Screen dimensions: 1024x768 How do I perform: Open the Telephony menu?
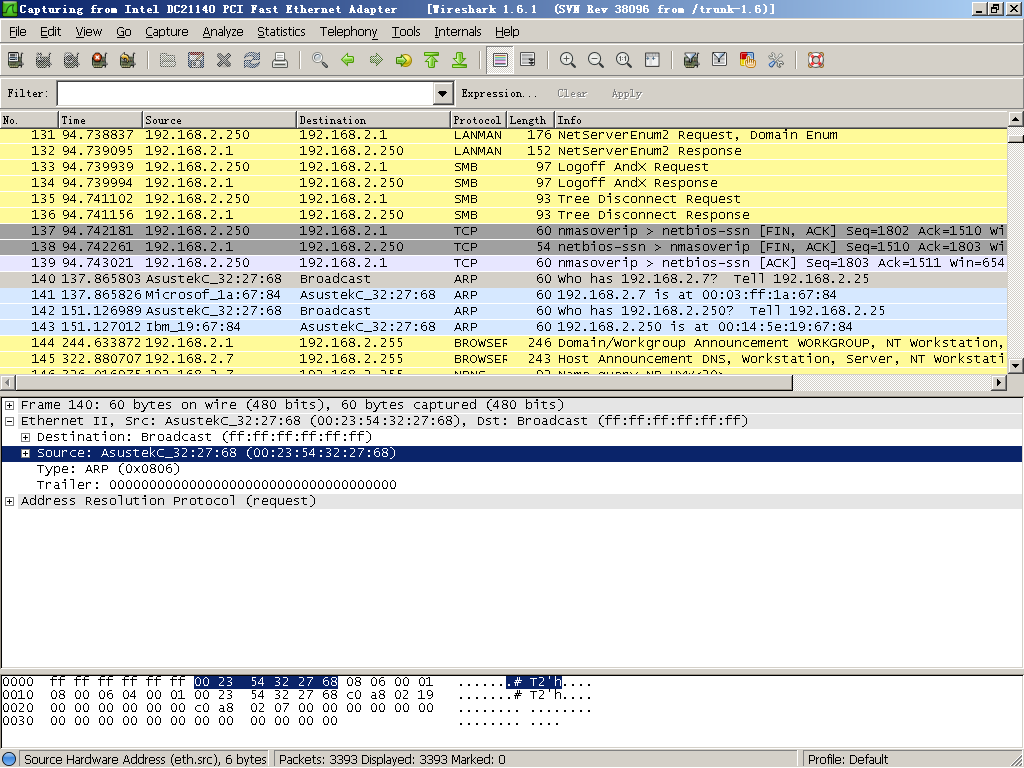348,32
